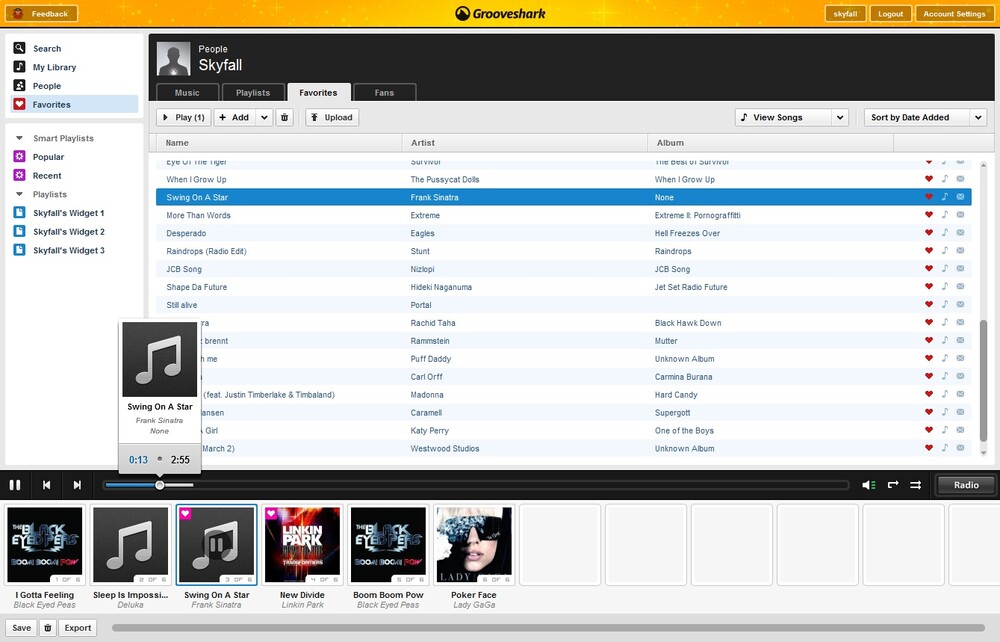Click the music note icon on Katy Perry row
The height and width of the screenshot is (642, 1000).
click(x=945, y=430)
